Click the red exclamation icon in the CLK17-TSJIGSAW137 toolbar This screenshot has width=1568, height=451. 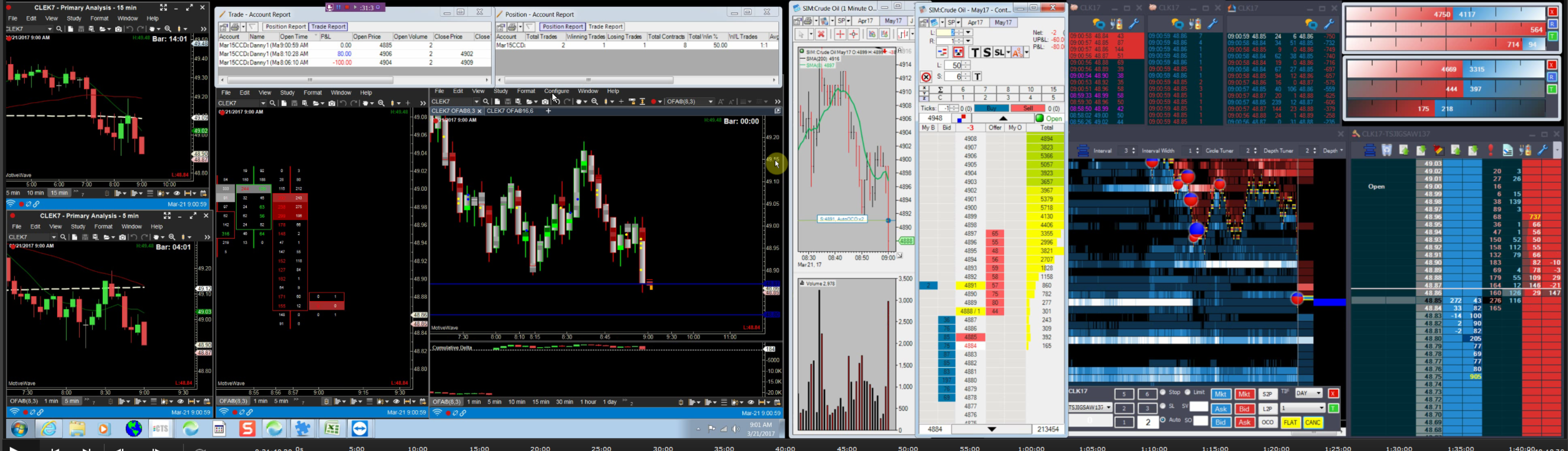pos(1491,150)
